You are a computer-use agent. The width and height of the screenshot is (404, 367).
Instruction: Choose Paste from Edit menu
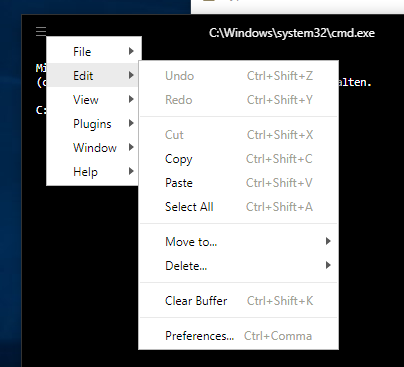point(239,183)
